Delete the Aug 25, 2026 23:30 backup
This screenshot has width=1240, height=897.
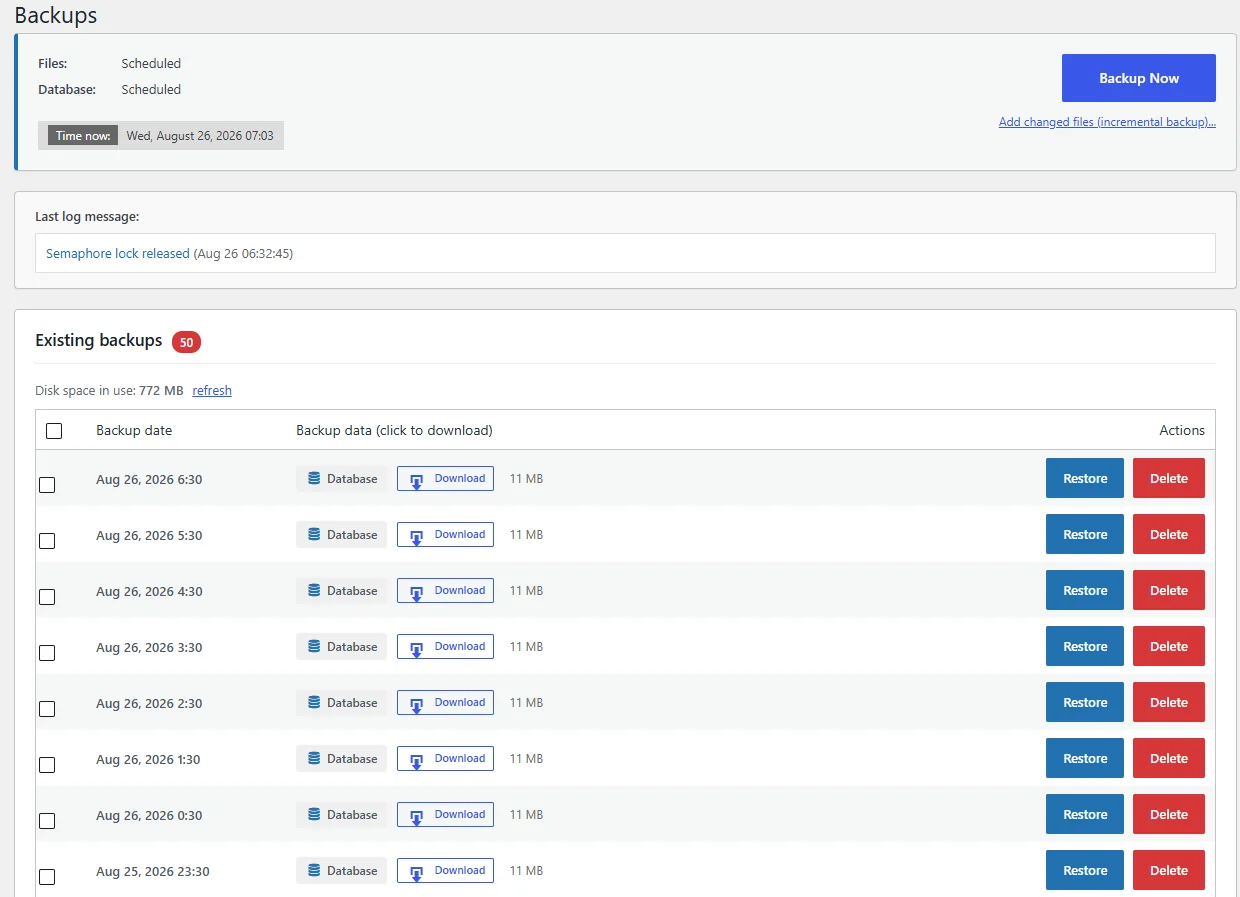point(1169,870)
